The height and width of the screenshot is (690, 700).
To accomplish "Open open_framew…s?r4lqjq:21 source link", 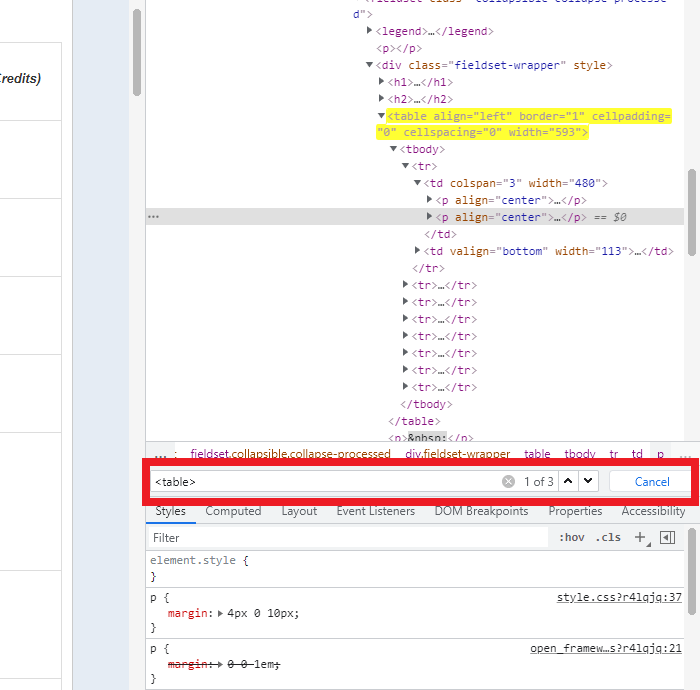I will pos(605,648).
